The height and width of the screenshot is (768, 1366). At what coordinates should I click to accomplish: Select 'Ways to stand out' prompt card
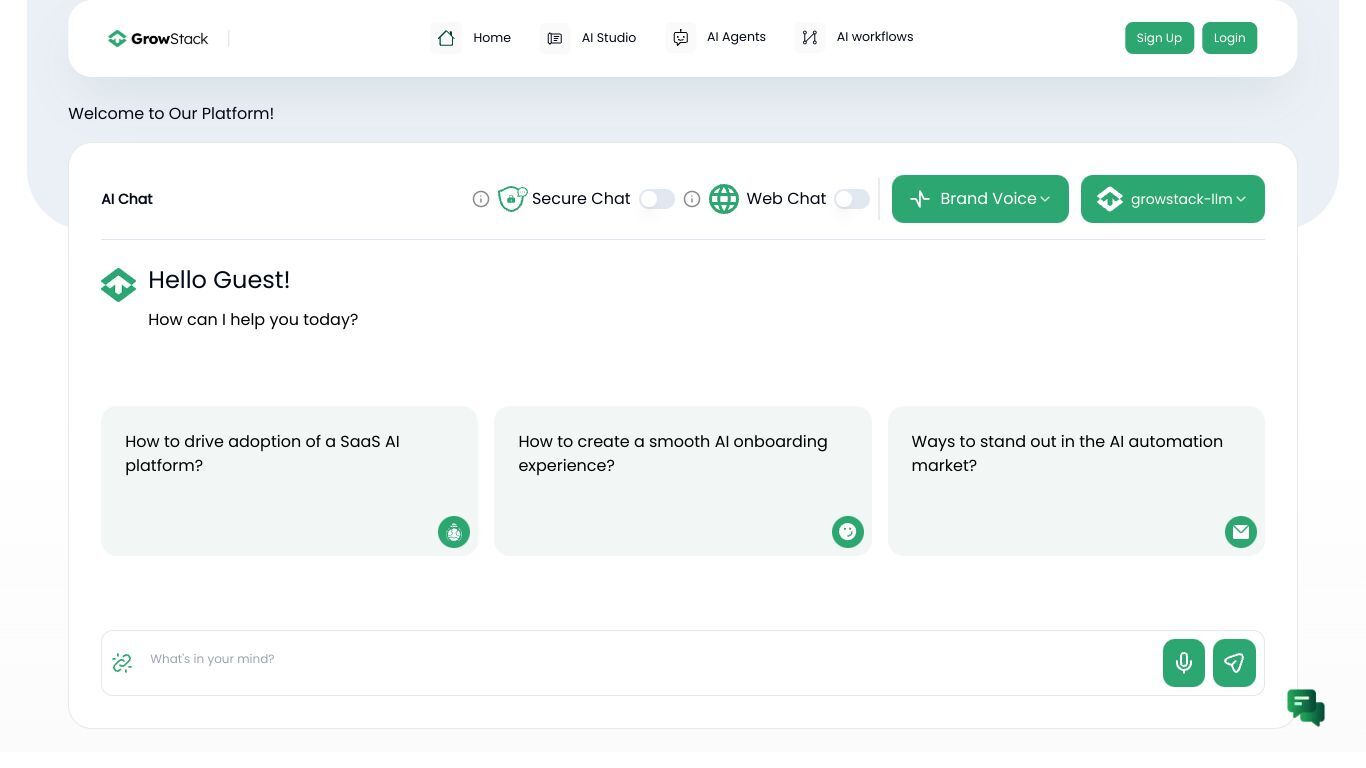pos(1076,481)
